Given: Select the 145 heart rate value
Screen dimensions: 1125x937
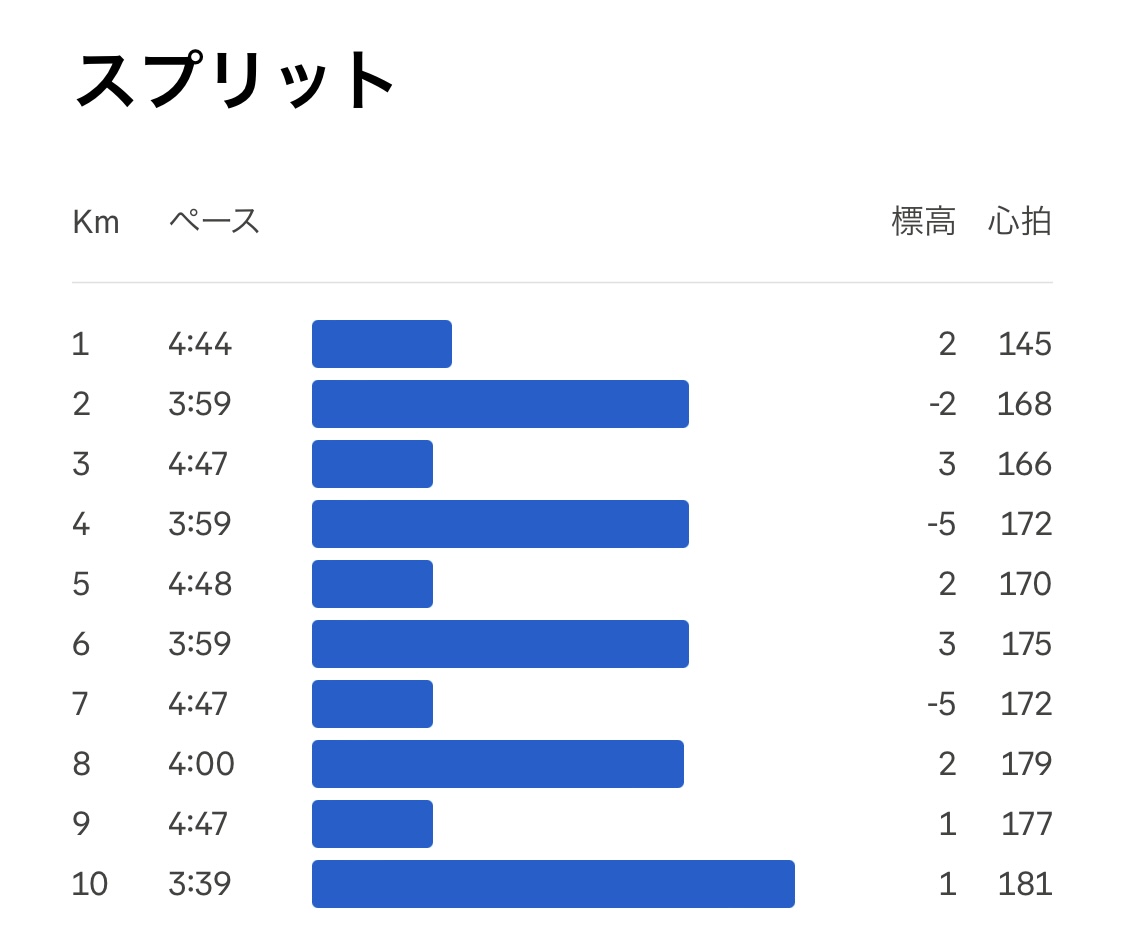Looking at the screenshot, I should pos(1025,344).
